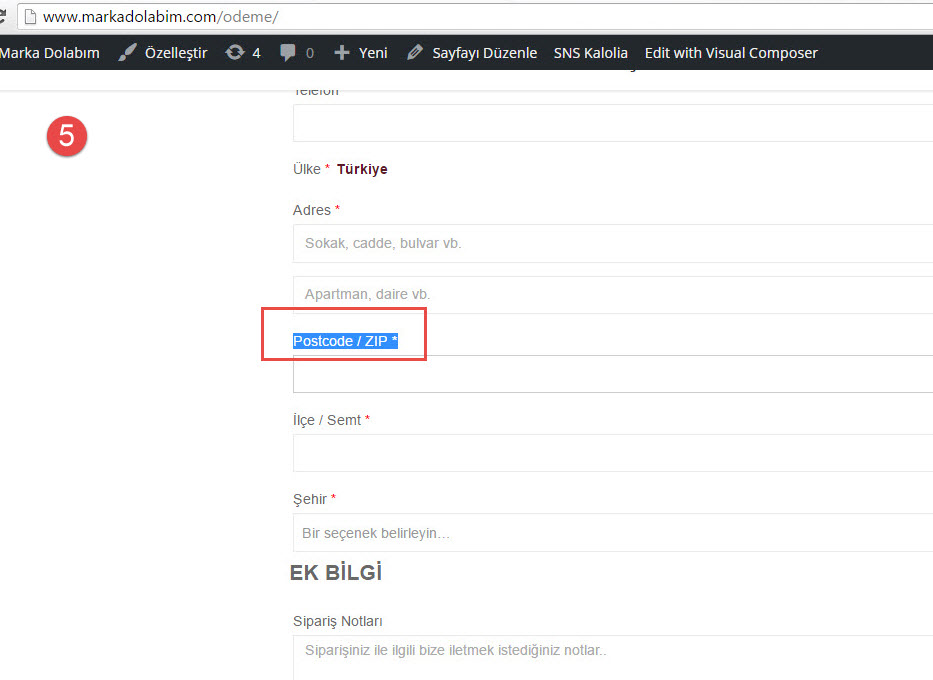Screen dimensions: 933x680
Task: Click the Apartman, daire address field
Action: coord(612,295)
